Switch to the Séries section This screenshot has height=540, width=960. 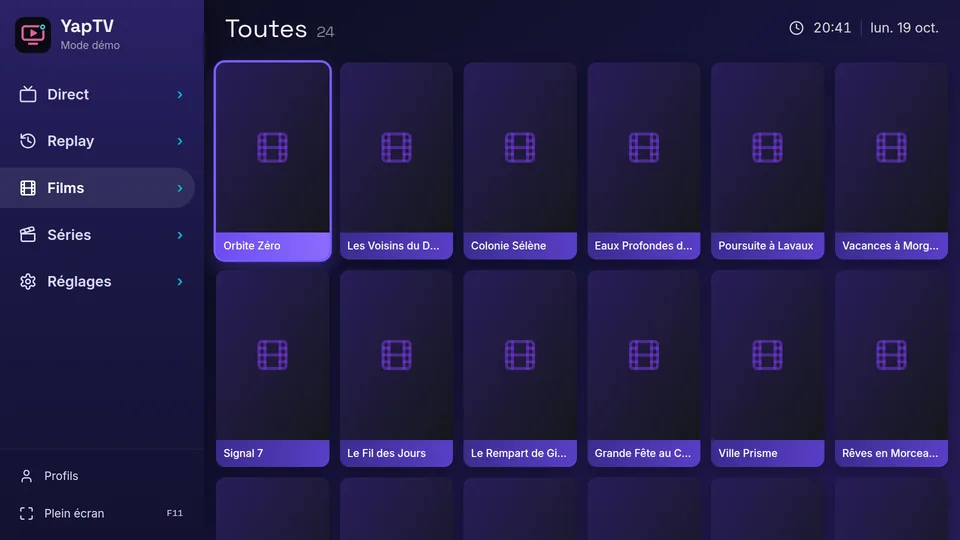[97, 234]
